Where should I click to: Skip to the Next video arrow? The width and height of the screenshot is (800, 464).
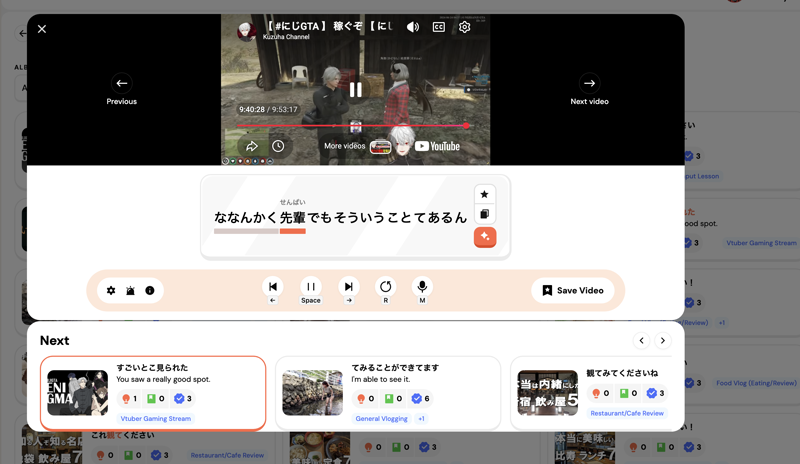(589, 83)
